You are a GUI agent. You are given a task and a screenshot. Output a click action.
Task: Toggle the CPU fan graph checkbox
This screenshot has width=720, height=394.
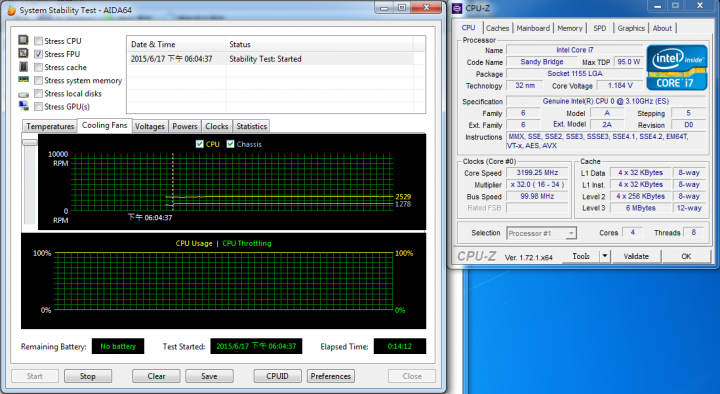point(199,144)
